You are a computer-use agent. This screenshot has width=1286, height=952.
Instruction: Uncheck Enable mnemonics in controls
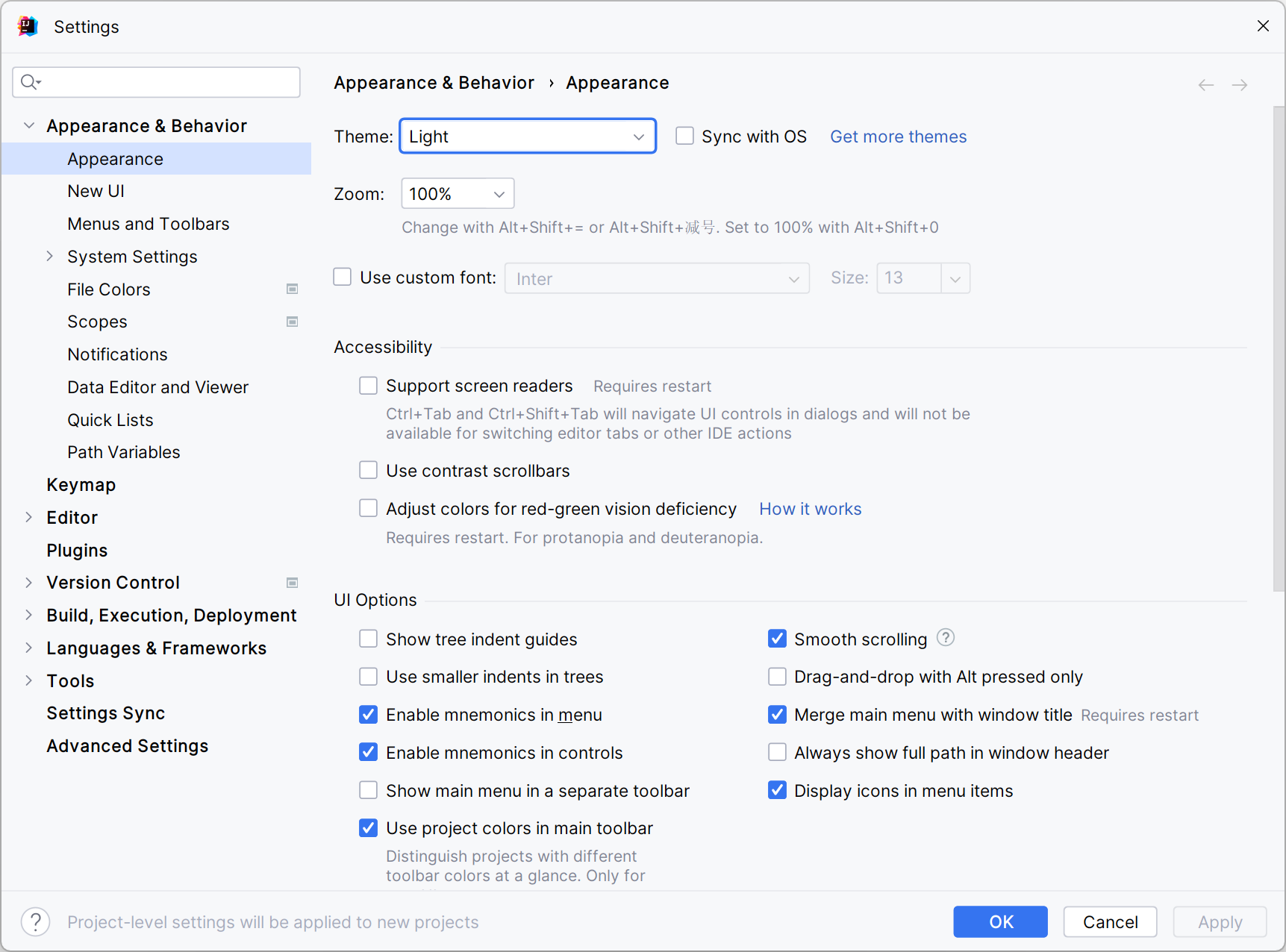(368, 752)
